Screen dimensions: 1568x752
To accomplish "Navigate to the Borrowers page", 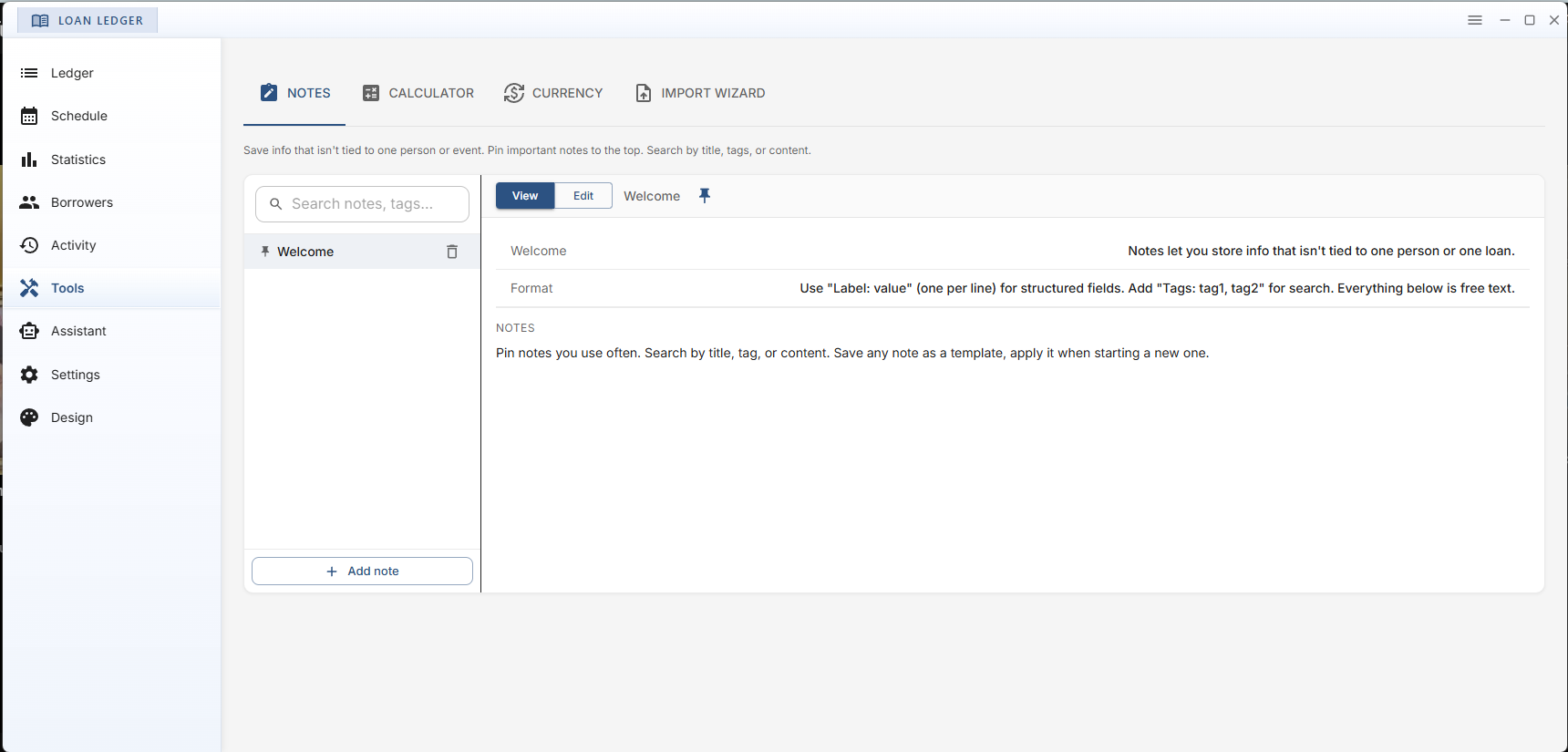I will (x=81, y=202).
